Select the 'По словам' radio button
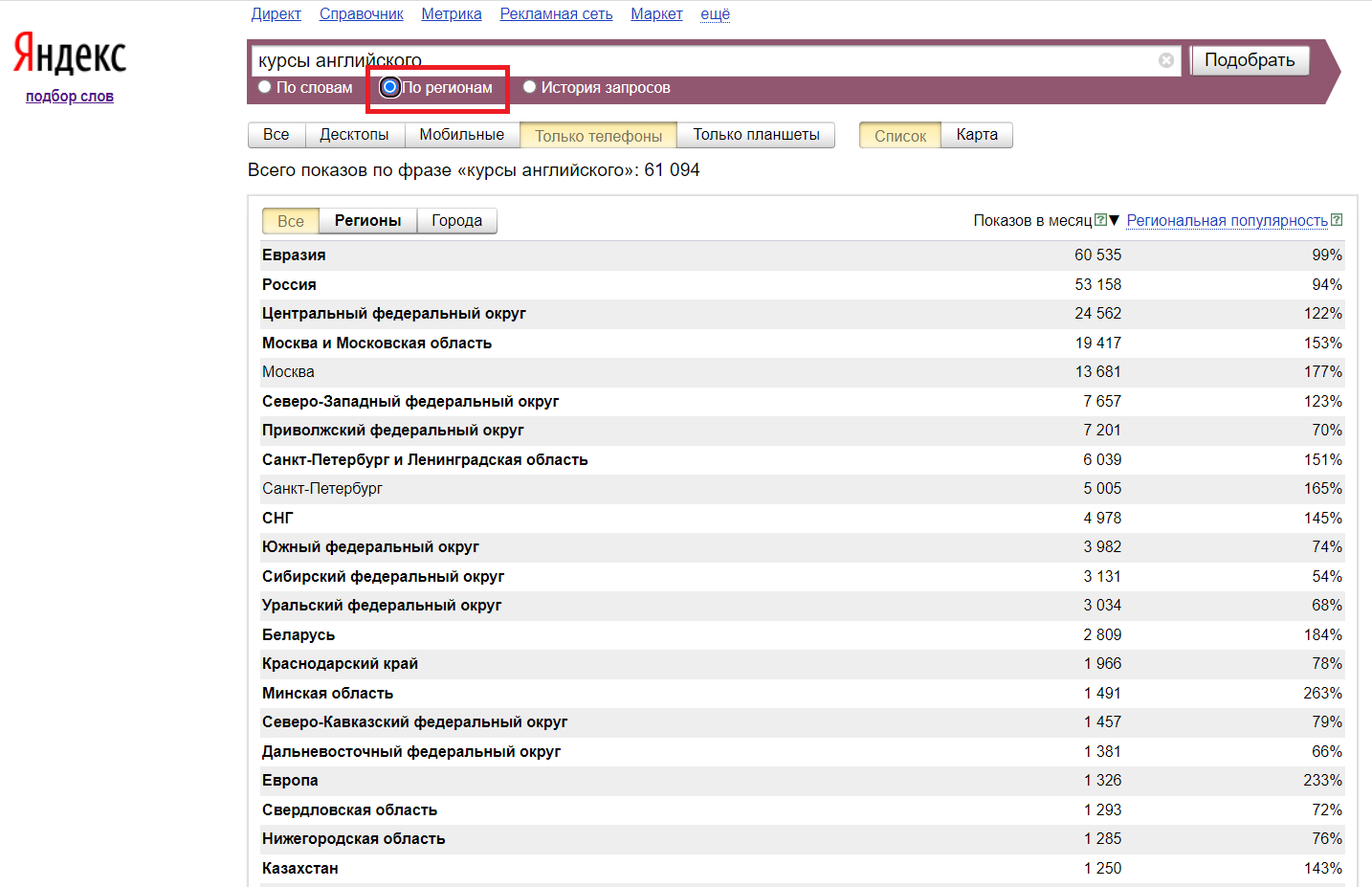1372x887 pixels. (264, 86)
